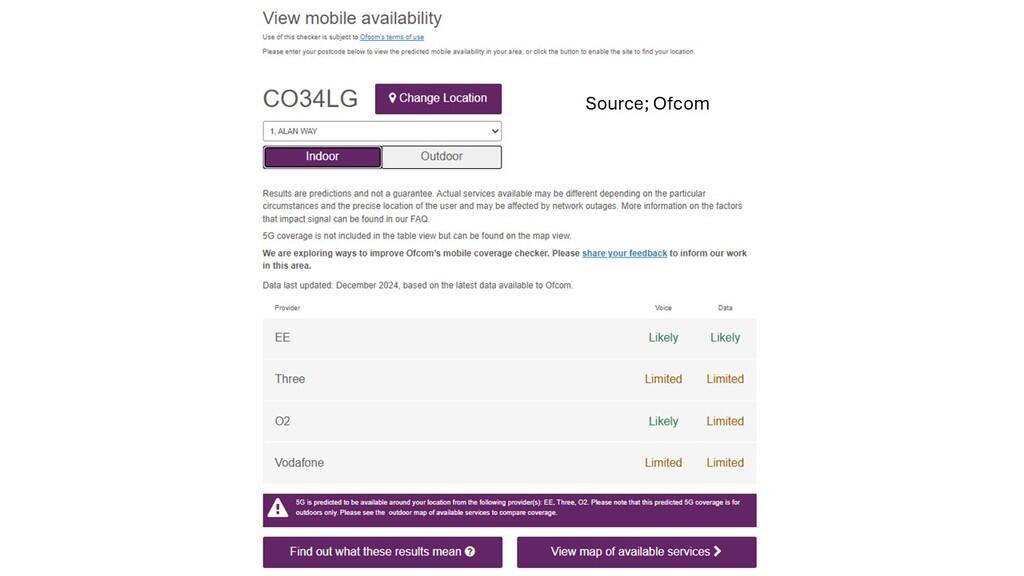
Task: Follow the share your feedback link
Action: pos(624,253)
